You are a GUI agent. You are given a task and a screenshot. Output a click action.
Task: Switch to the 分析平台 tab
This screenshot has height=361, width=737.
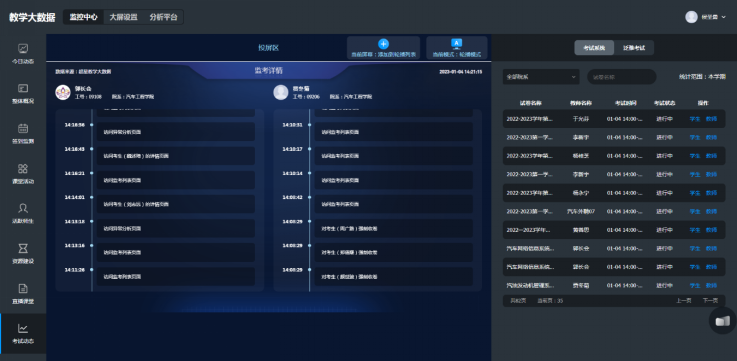pyautogui.click(x=164, y=17)
